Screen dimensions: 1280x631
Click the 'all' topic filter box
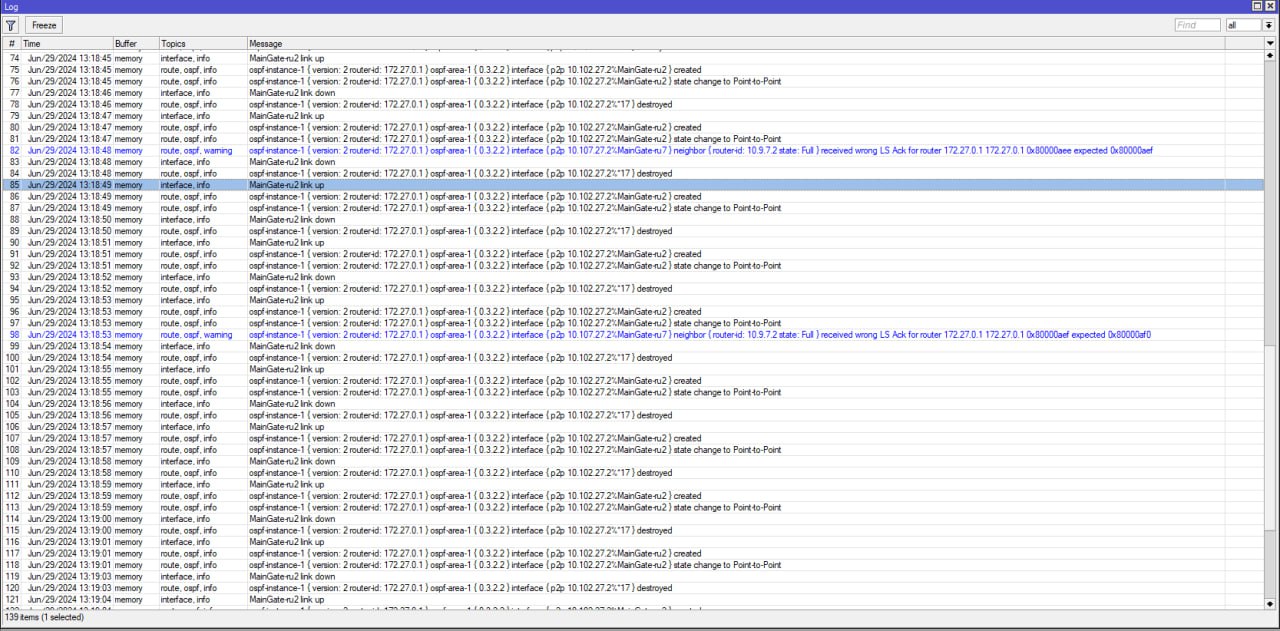tap(1244, 25)
